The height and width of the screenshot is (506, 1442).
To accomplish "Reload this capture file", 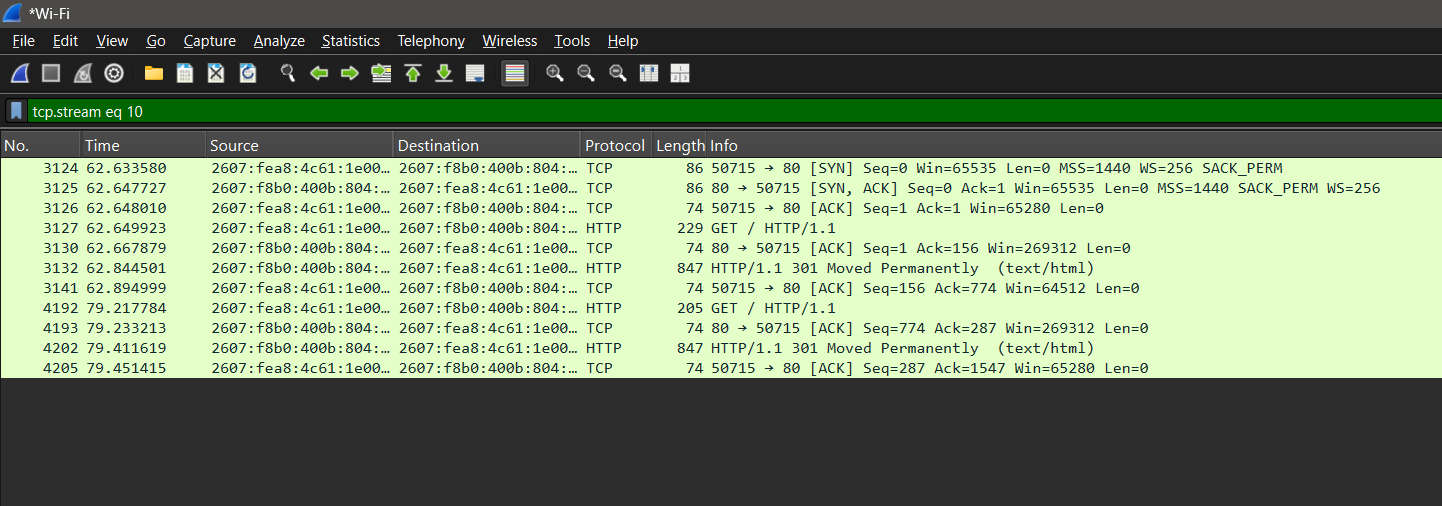I will [248, 73].
